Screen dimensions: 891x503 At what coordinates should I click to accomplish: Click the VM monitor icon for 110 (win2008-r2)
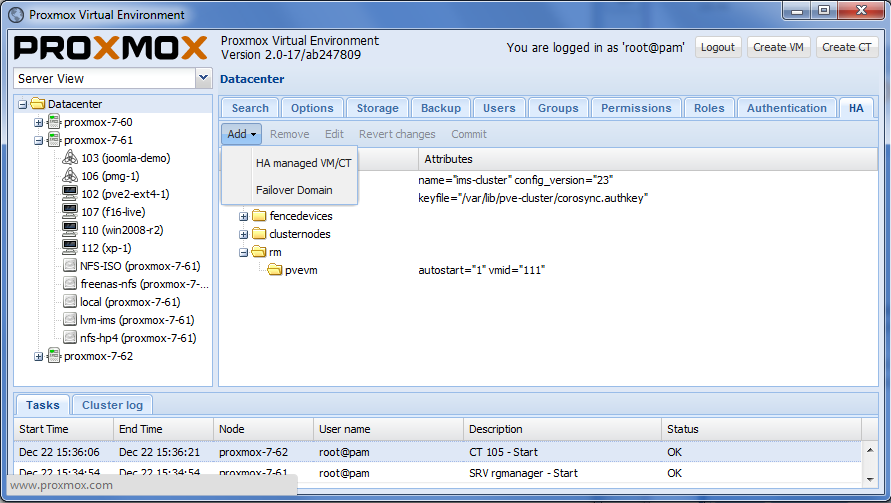70,230
